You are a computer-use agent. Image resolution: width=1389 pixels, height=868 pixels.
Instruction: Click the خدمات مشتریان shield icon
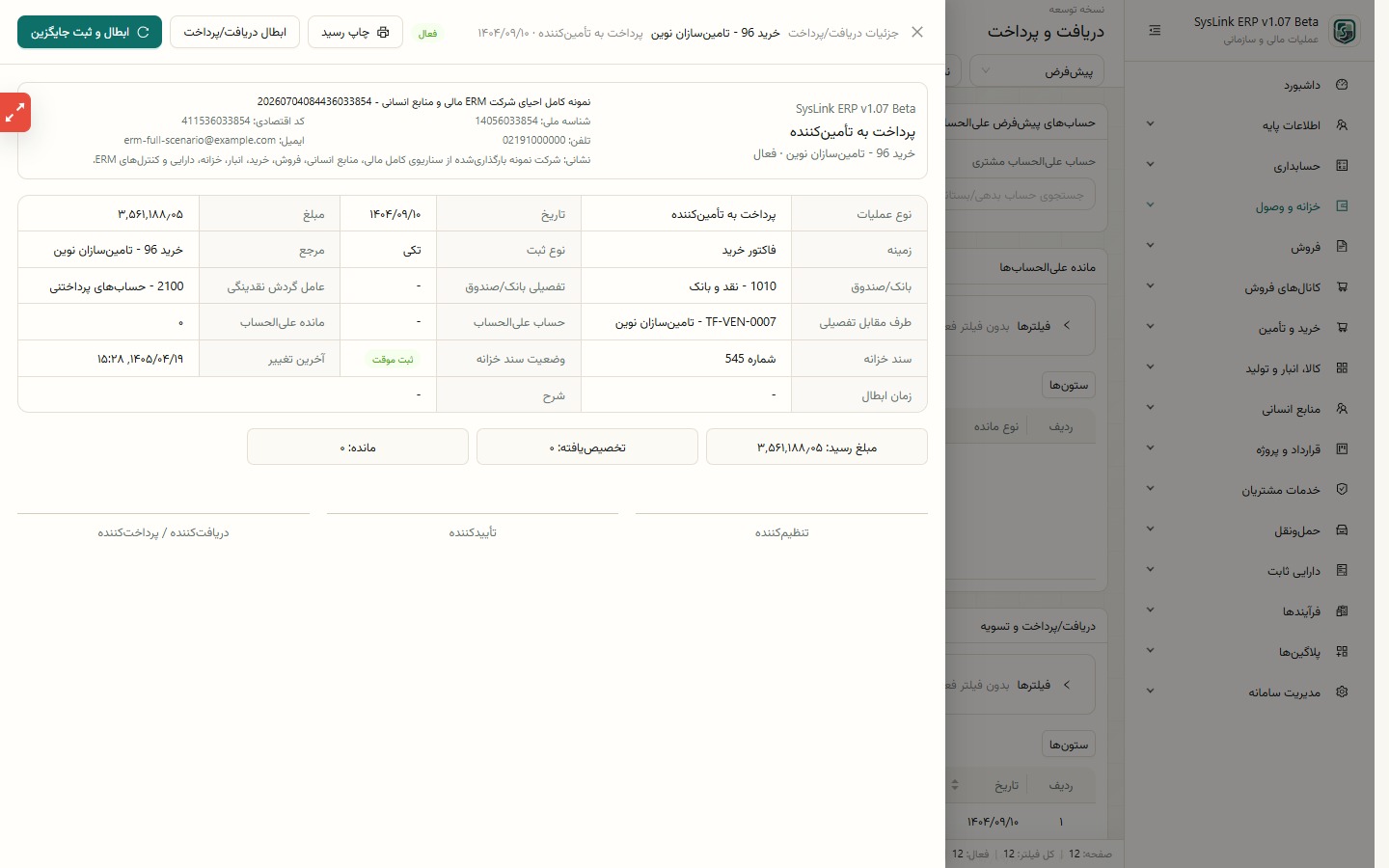coord(1342,490)
